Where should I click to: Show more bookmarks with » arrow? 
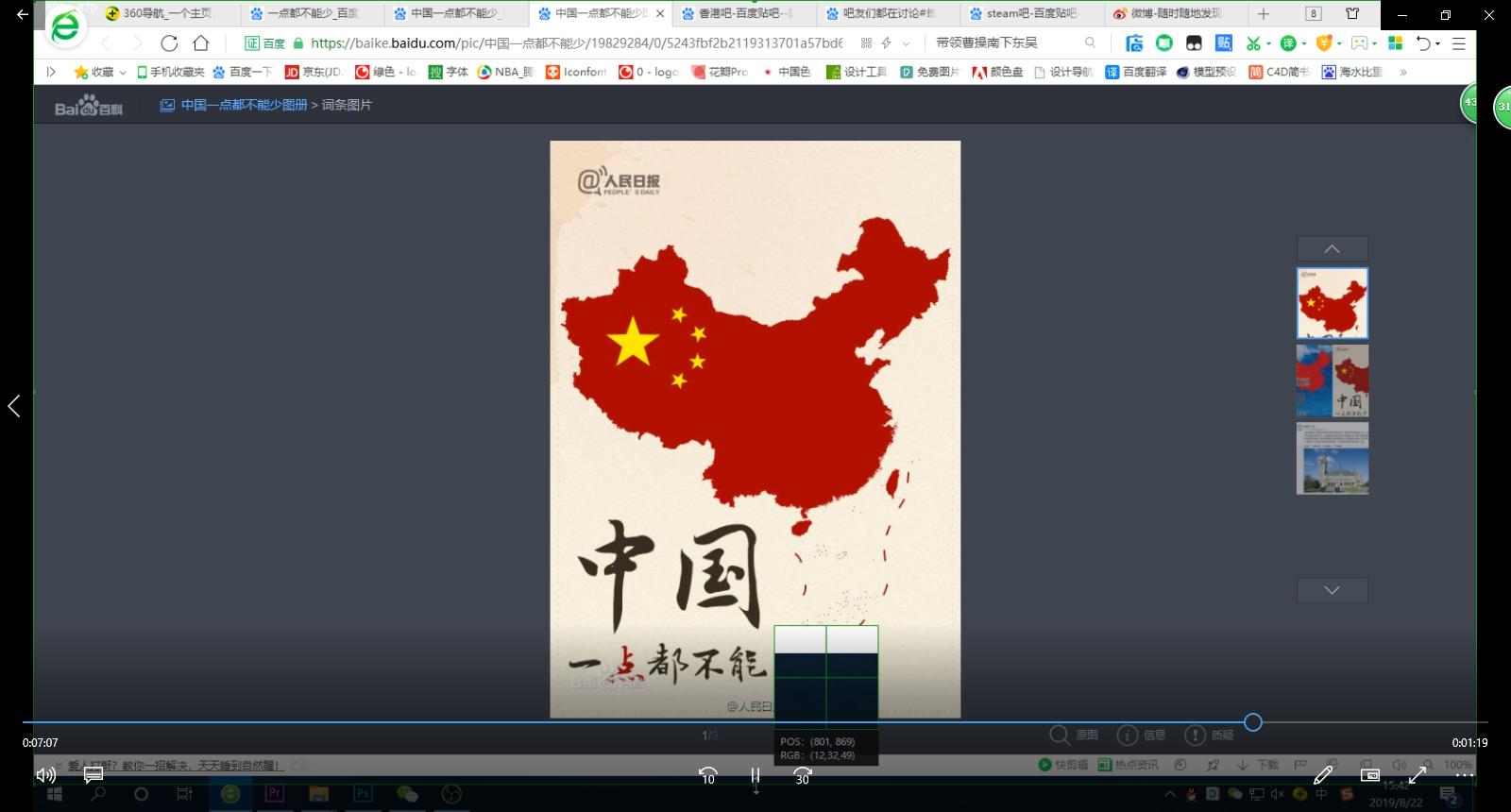[1403, 72]
